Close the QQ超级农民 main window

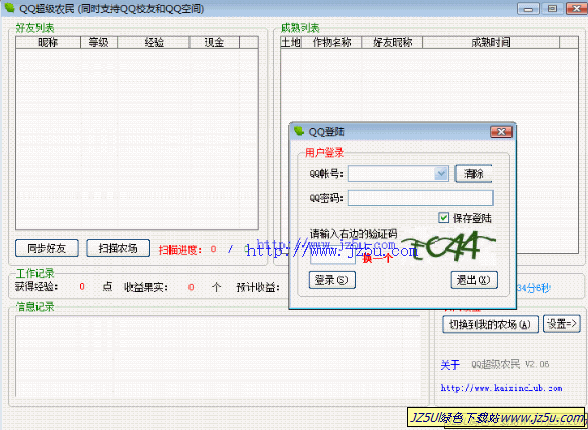click(x=577, y=9)
